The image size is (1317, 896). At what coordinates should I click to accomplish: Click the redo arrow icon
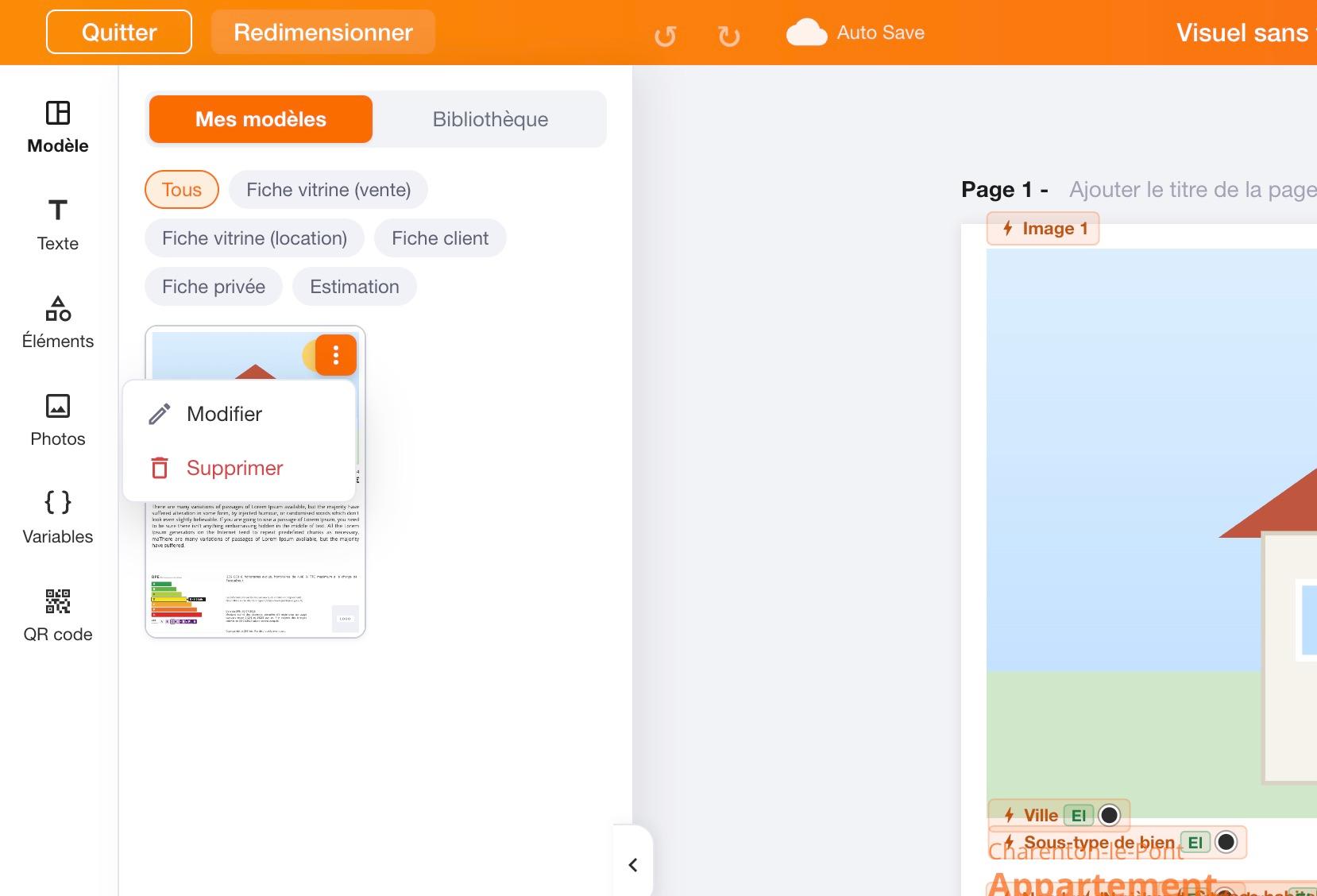point(728,36)
